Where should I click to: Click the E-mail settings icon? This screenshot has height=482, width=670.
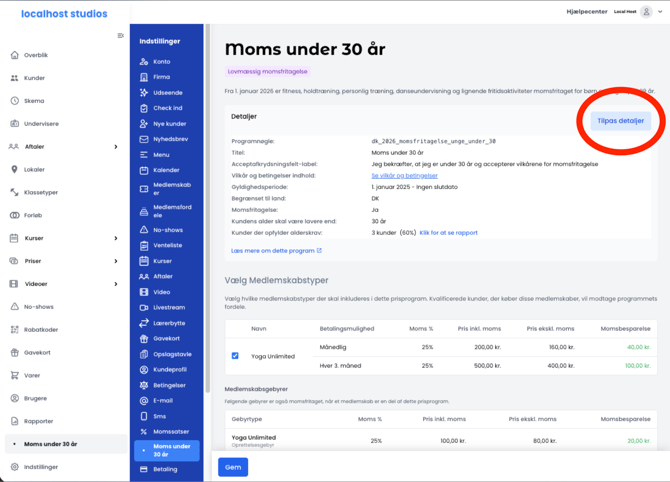(144, 401)
